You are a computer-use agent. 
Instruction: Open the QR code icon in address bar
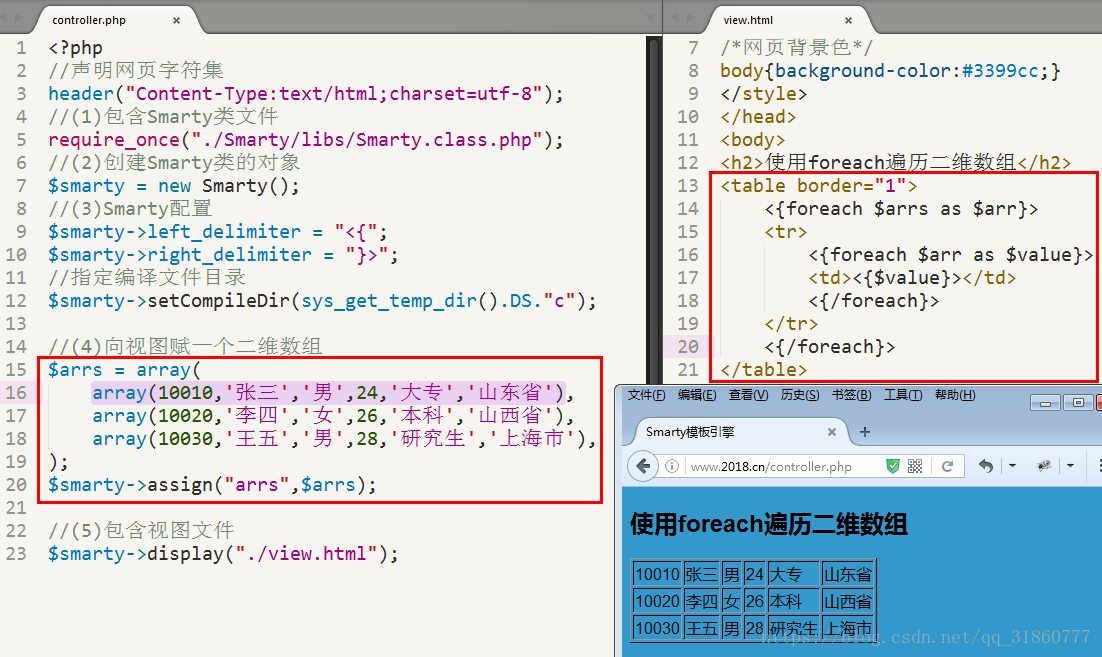point(915,466)
